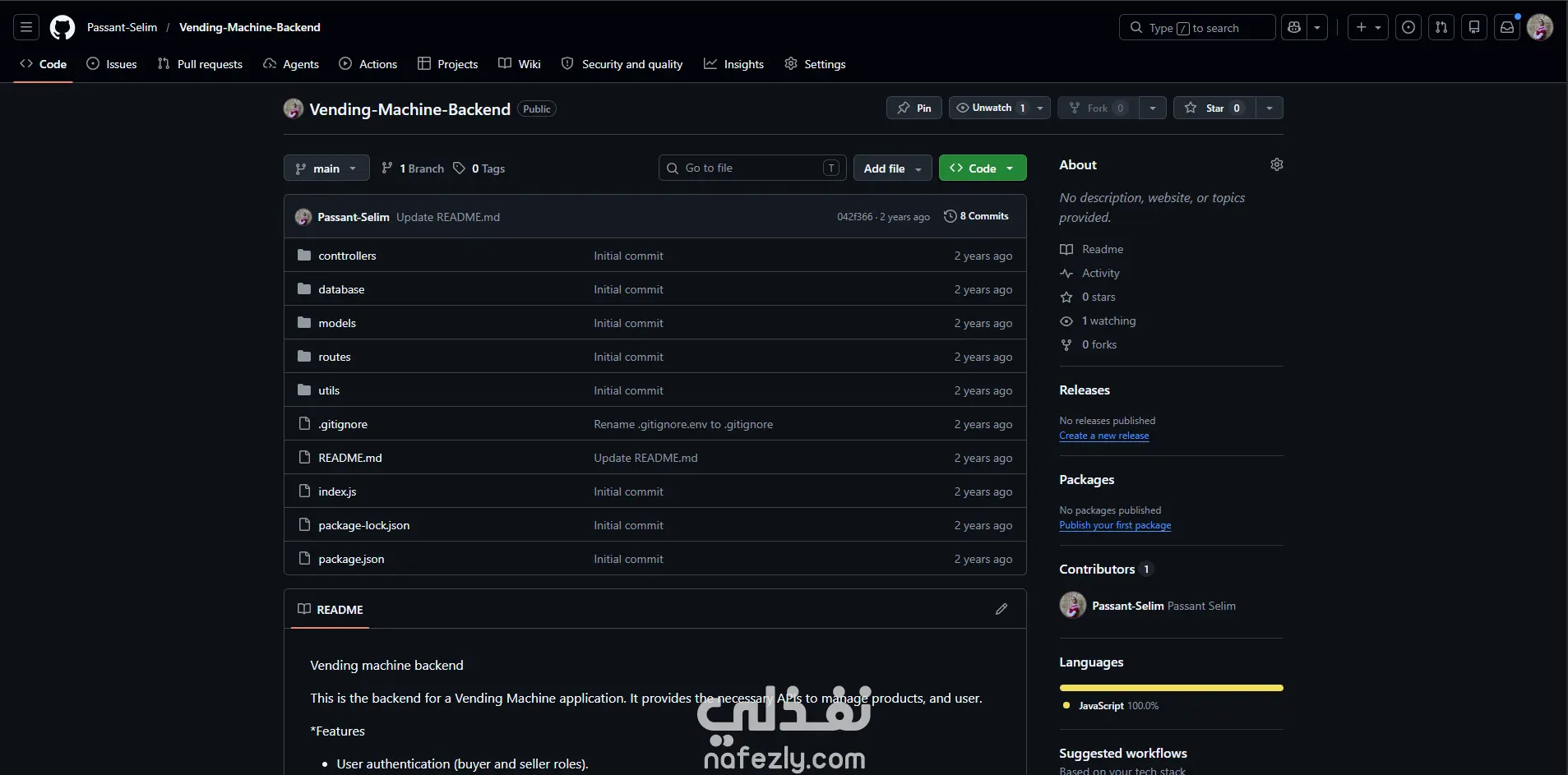The image size is (1568, 775).
Task: Open the Passant-Selim owner breadcrumb link
Action: 122,27
